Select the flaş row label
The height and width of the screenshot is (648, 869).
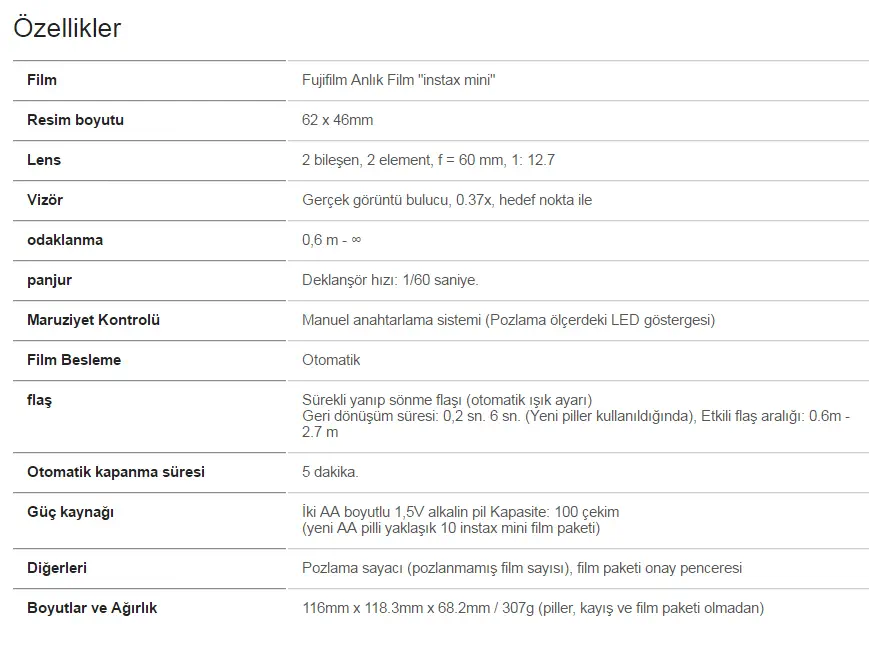pos(39,400)
